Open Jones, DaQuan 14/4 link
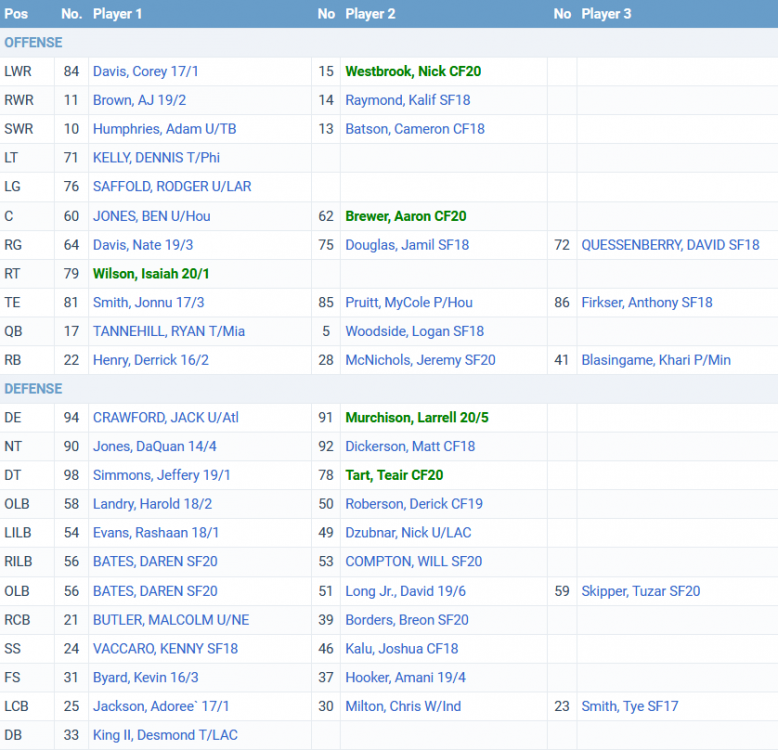This screenshot has width=778, height=750. click(154, 446)
